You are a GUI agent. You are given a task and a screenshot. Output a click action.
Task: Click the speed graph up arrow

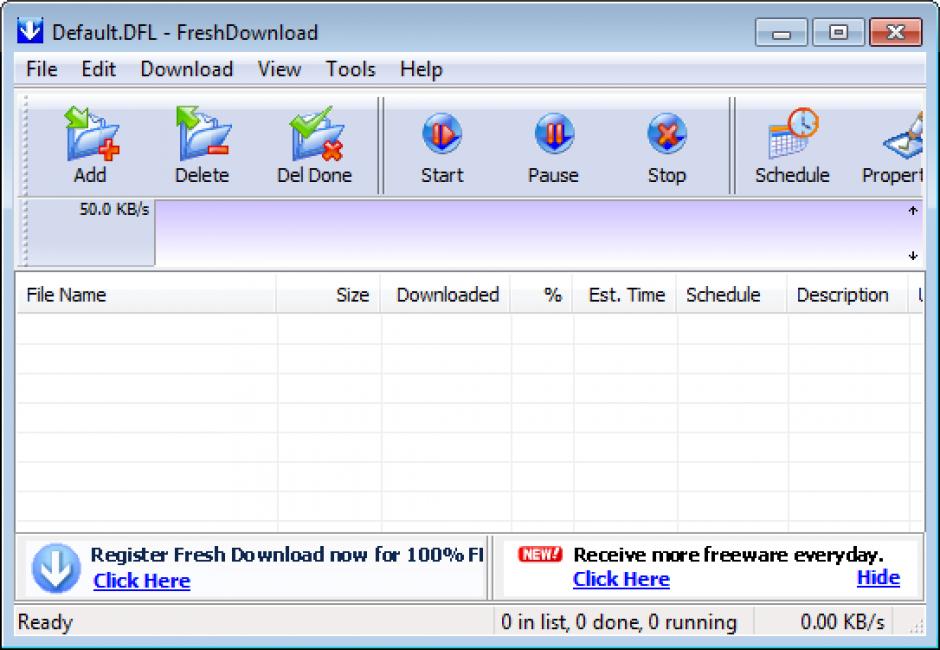pyautogui.click(x=913, y=210)
